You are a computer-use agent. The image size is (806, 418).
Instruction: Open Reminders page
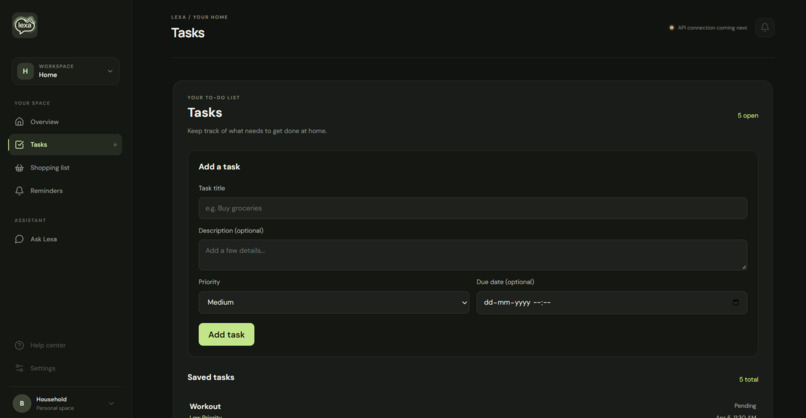pos(65,191)
